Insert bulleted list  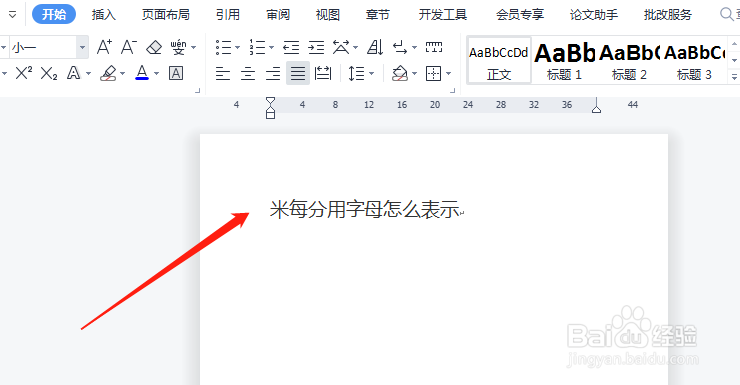(223, 47)
